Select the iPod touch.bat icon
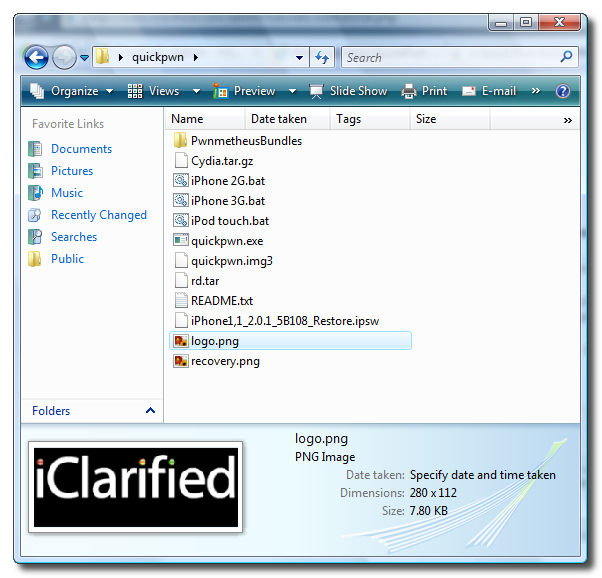Viewport: 602px width, 578px height. click(181, 220)
